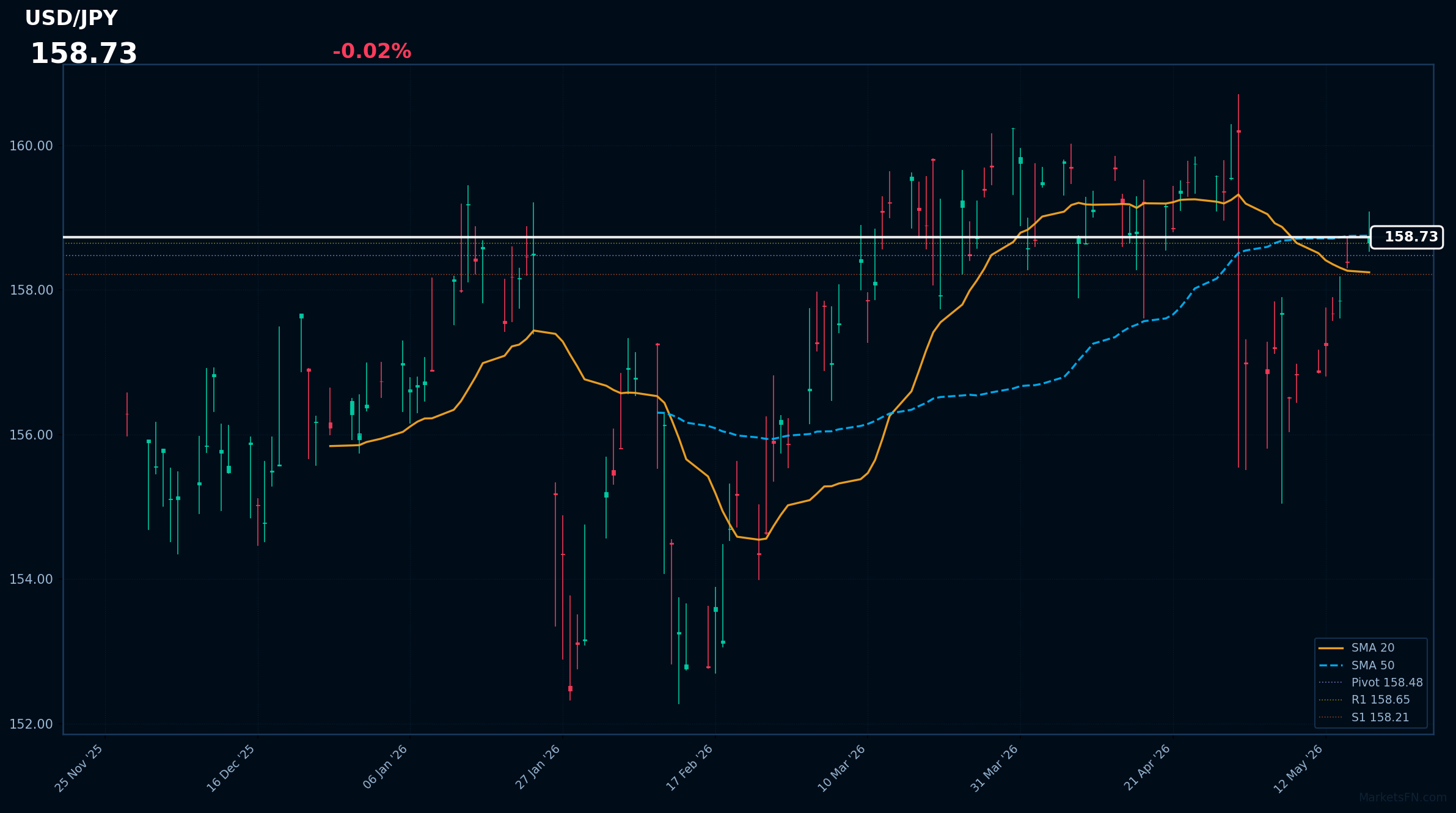Click the 158.00 y-axis label

point(31,290)
